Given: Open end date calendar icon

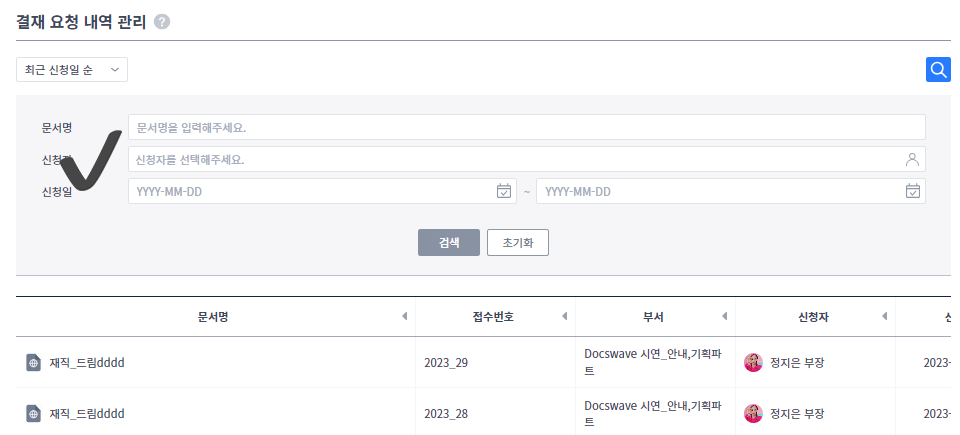Looking at the screenshot, I should pos(913,191).
